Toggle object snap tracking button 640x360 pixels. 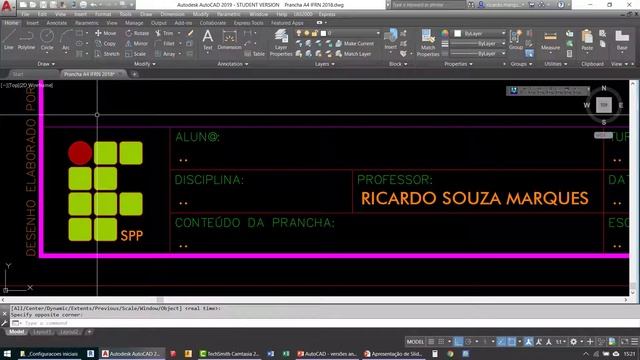[x=501, y=342]
